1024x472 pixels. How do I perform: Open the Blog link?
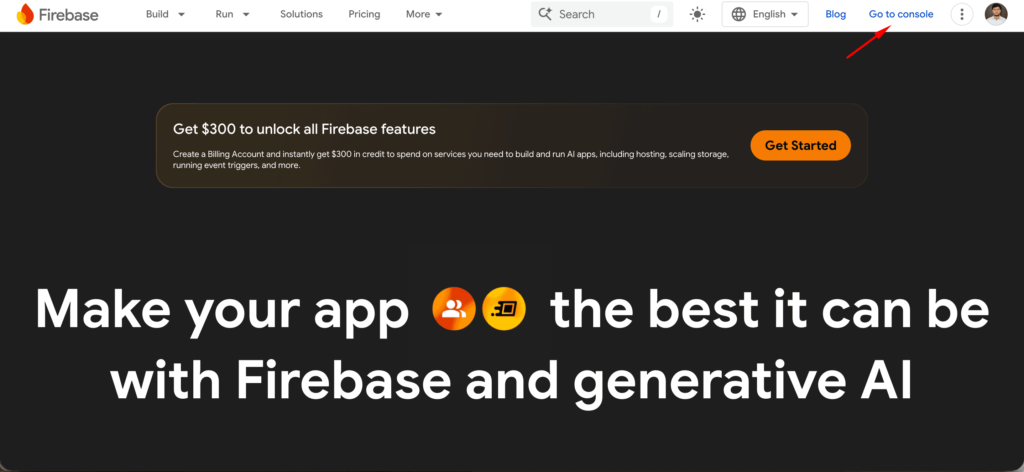[835, 14]
